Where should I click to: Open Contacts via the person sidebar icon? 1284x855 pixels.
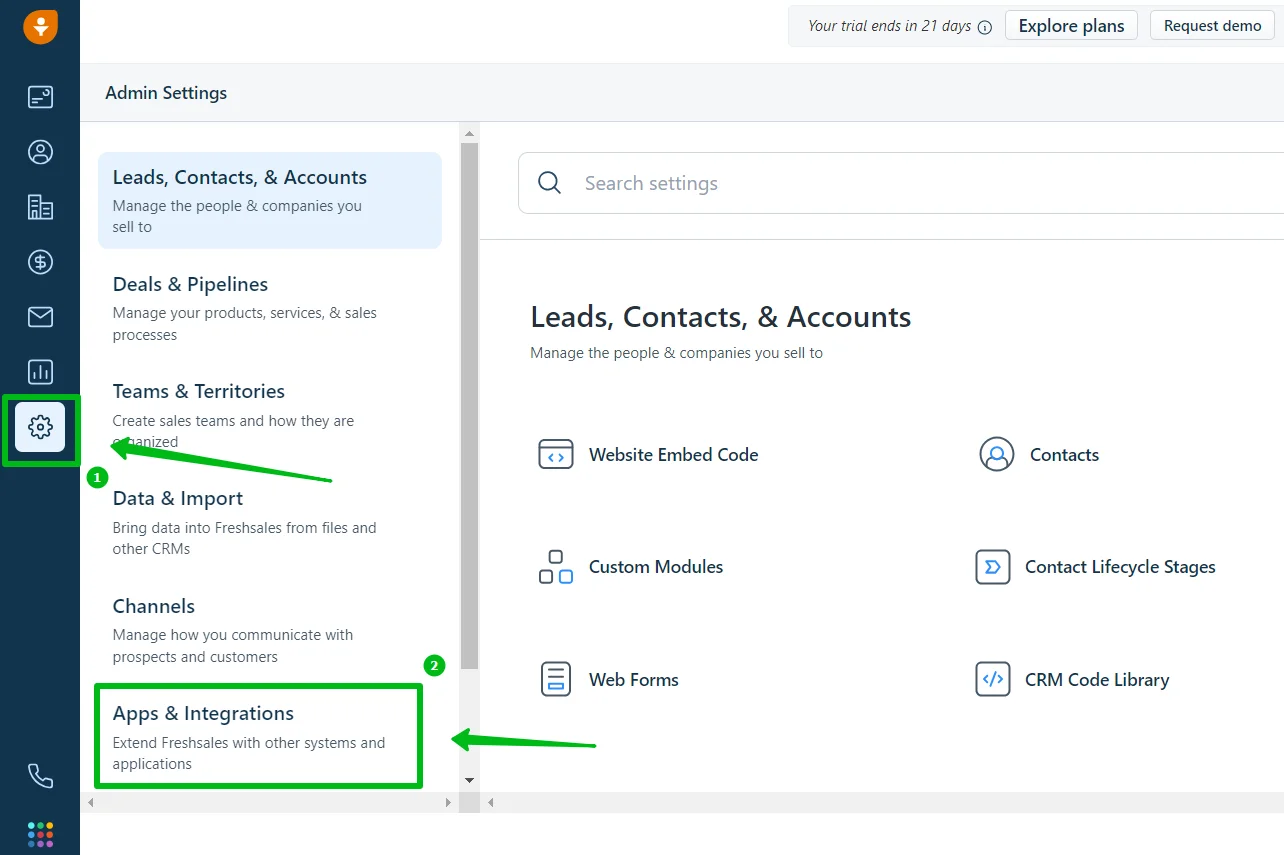40,152
